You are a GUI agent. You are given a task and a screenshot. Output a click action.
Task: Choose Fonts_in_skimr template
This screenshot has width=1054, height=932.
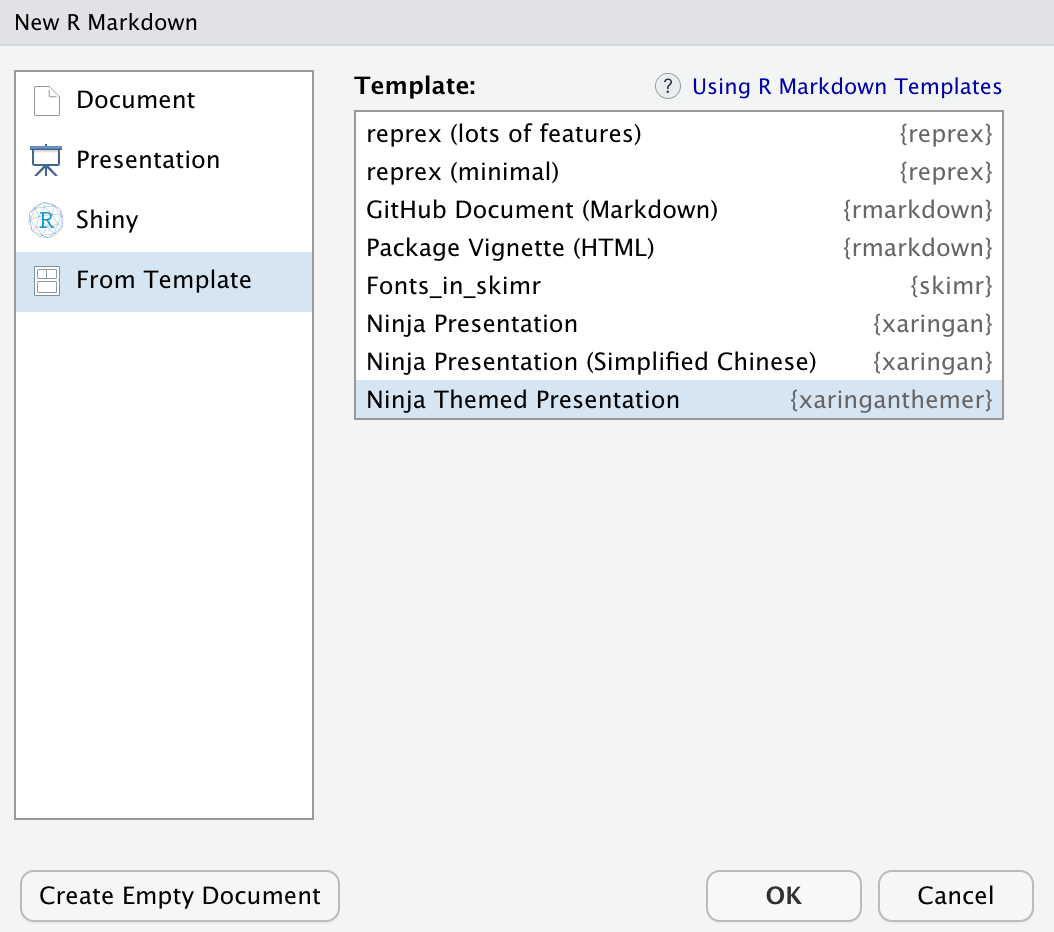click(679, 286)
